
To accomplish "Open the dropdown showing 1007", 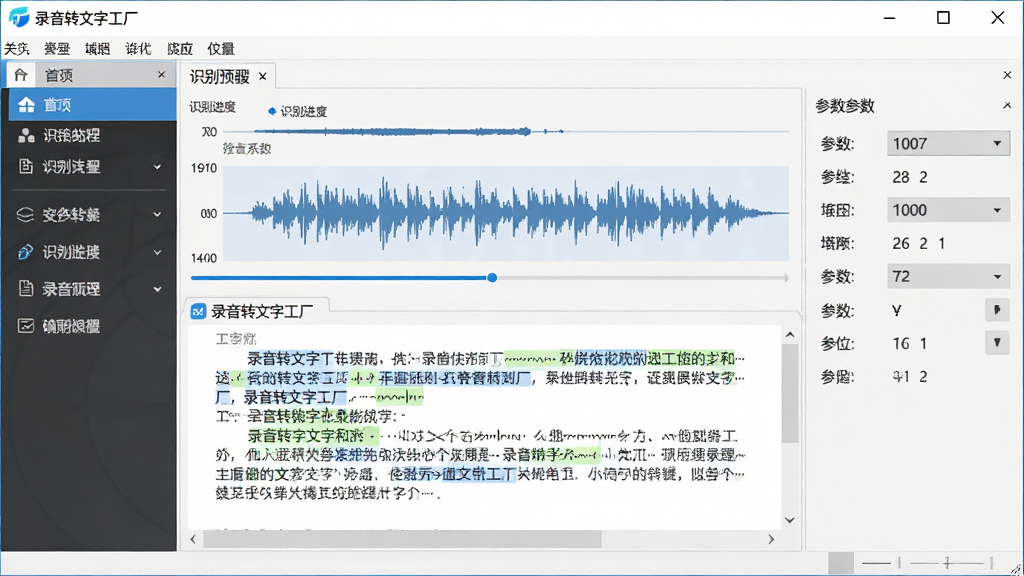I will click(948, 143).
